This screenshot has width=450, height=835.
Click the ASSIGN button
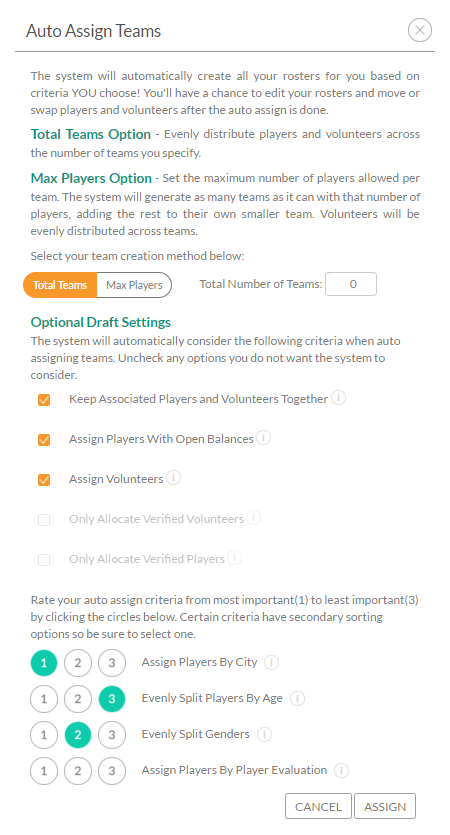(385, 806)
